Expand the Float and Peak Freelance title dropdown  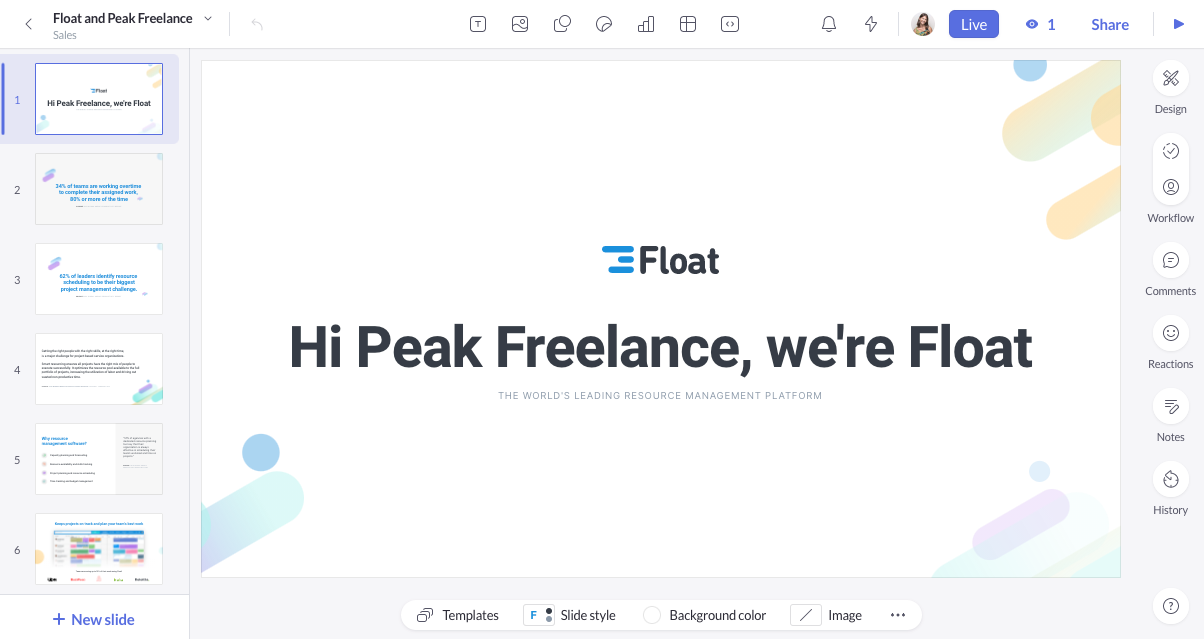[208, 19]
